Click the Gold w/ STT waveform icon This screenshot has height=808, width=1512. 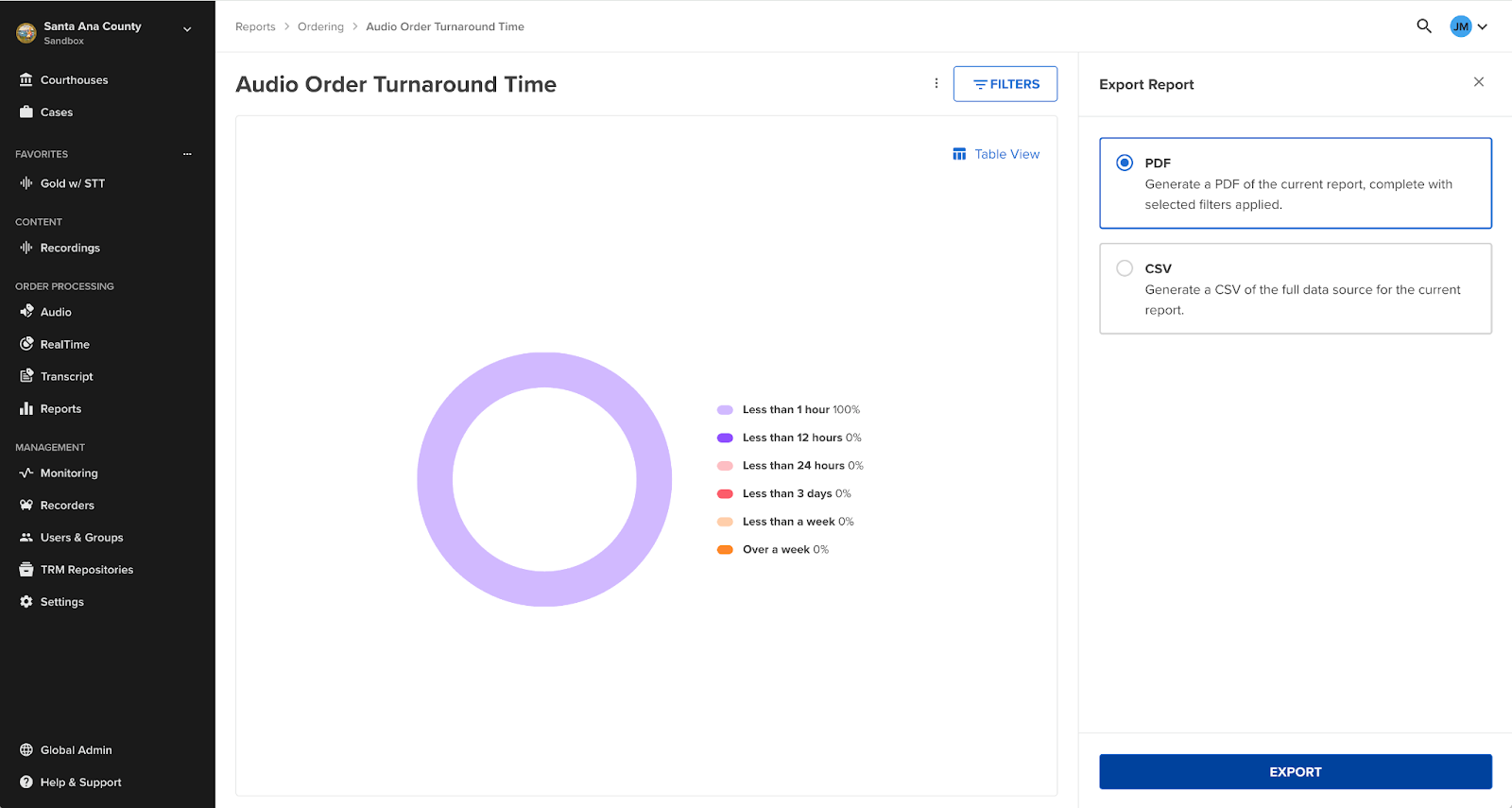26,183
